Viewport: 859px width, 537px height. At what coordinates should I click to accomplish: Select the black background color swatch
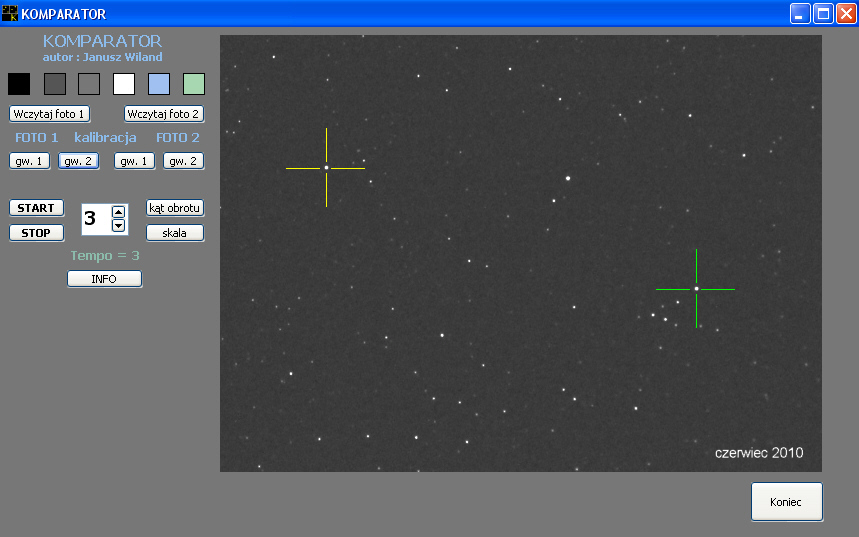19,84
